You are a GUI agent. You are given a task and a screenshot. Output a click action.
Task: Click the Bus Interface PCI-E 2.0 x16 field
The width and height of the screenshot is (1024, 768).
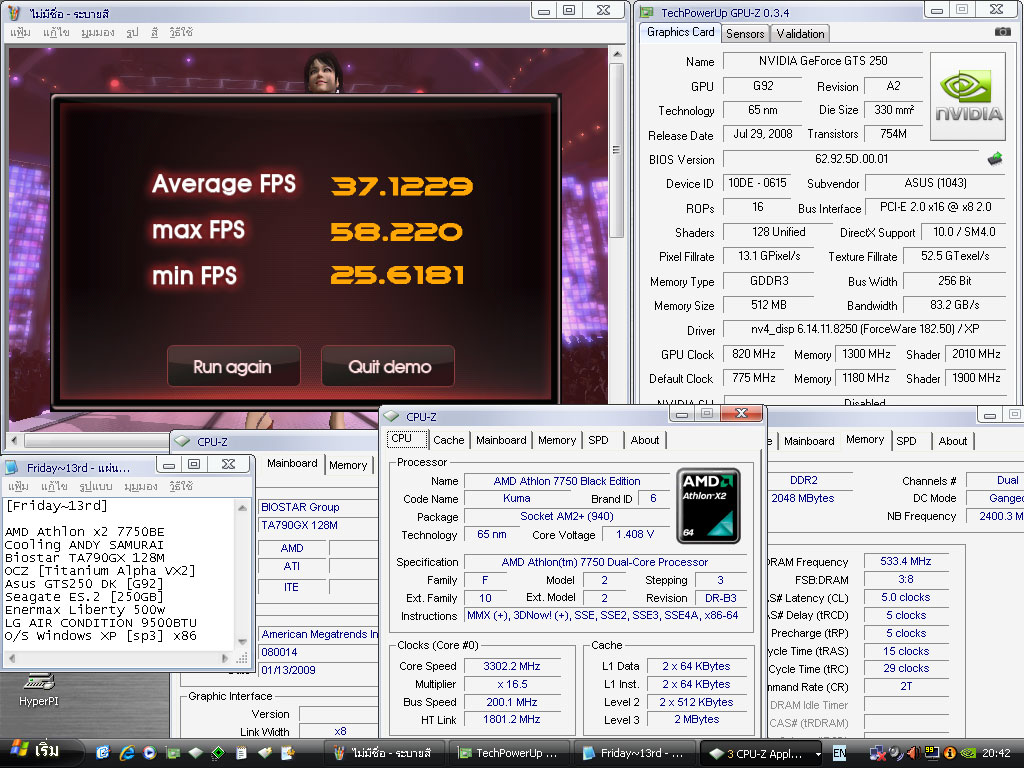pyautogui.click(x=935, y=207)
